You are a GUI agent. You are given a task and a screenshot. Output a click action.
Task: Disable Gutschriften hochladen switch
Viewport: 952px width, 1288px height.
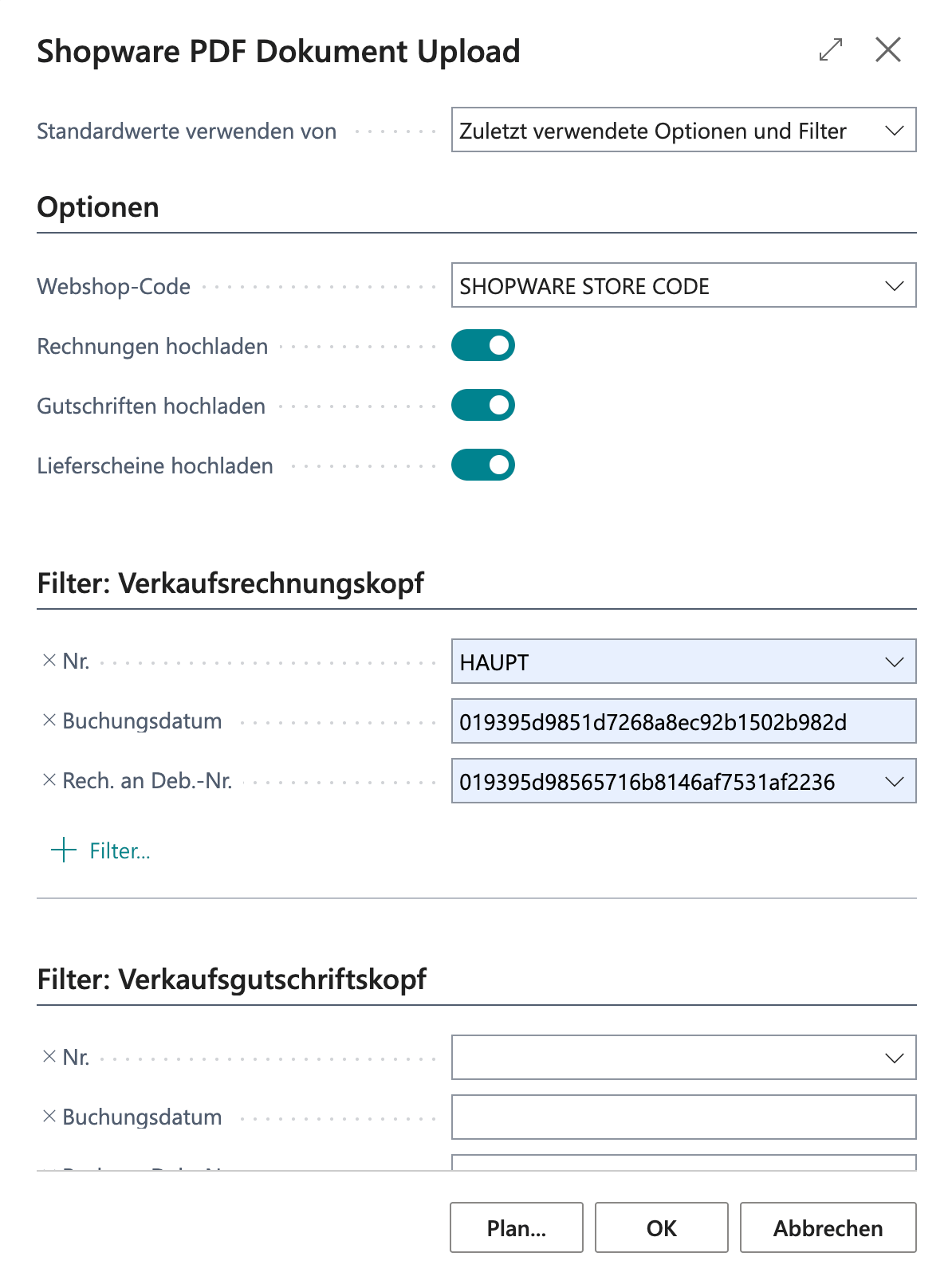[483, 406]
